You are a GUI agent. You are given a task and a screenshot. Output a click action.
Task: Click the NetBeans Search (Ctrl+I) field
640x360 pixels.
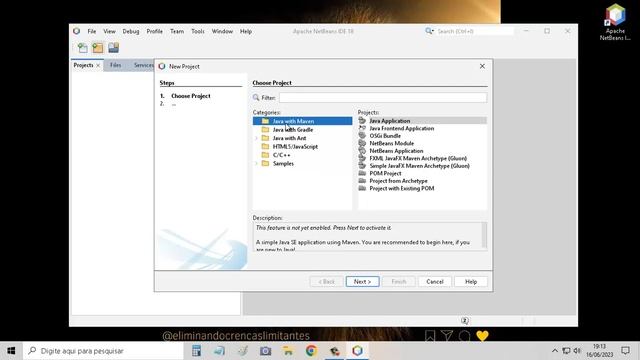[x=475, y=31]
